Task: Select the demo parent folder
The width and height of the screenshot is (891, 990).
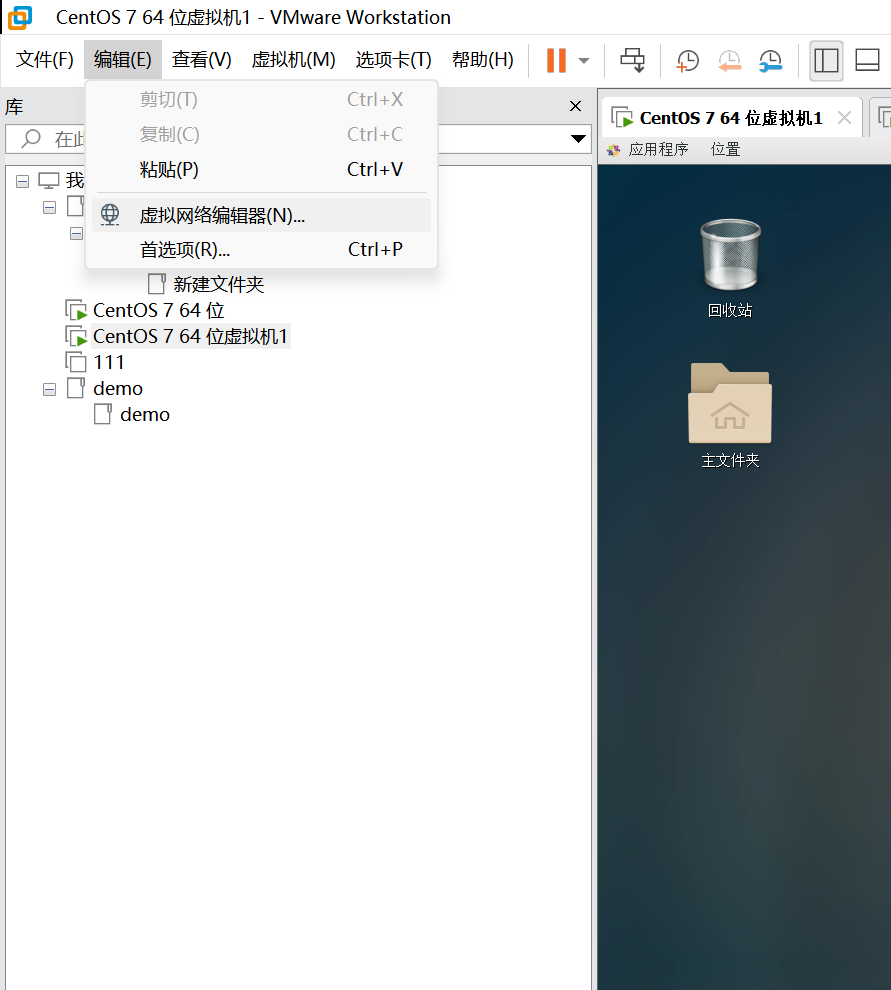Action: [118, 388]
